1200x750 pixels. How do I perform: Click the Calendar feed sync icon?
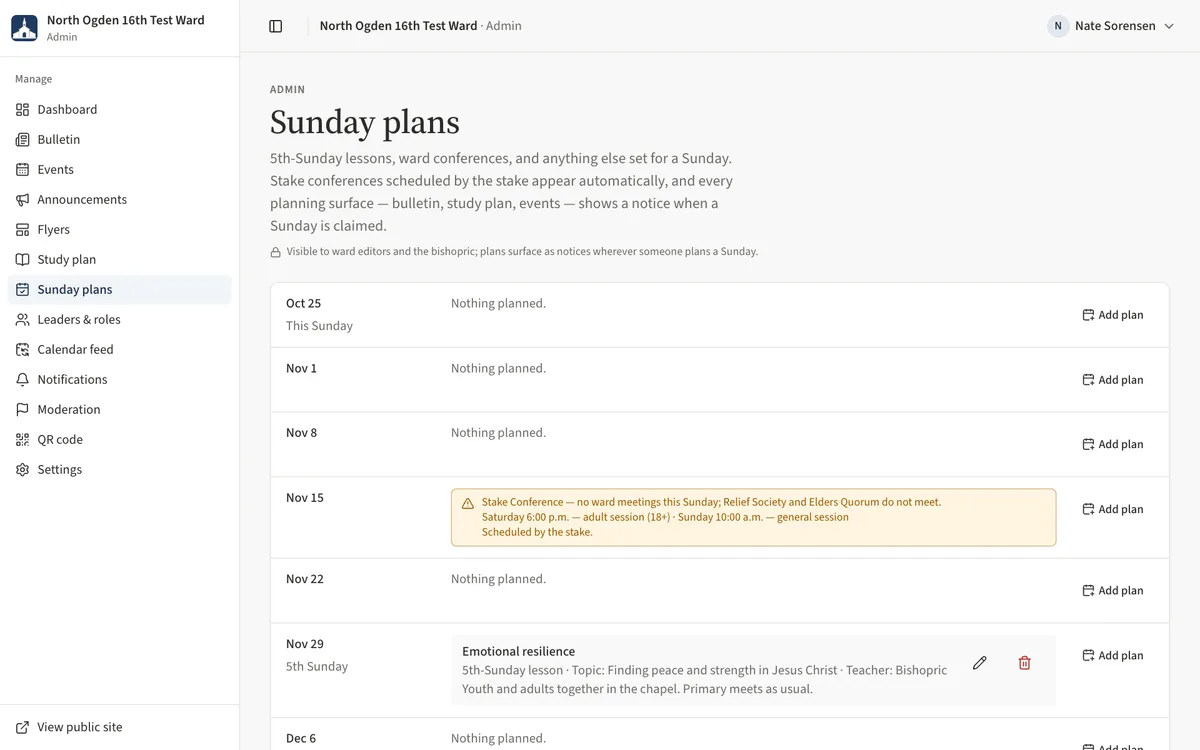23,350
